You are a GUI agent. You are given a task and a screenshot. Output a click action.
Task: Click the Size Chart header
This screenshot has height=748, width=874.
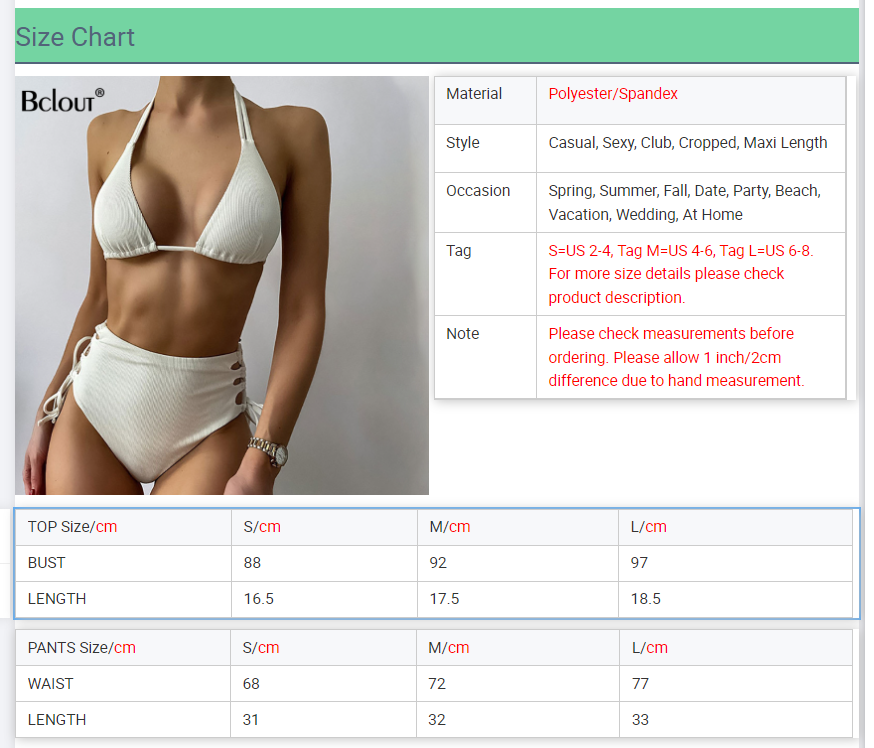[75, 37]
